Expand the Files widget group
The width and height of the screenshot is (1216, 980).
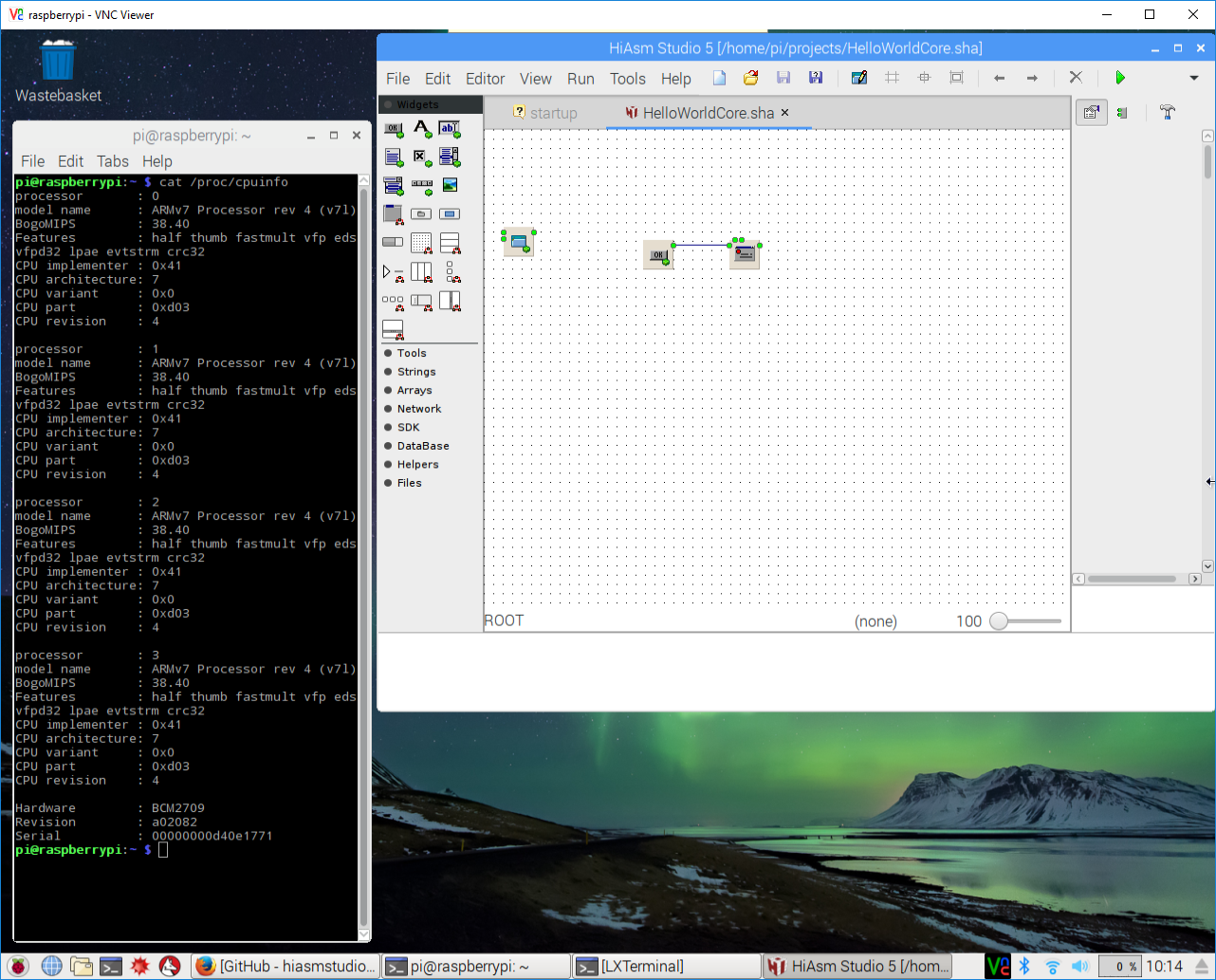point(409,483)
